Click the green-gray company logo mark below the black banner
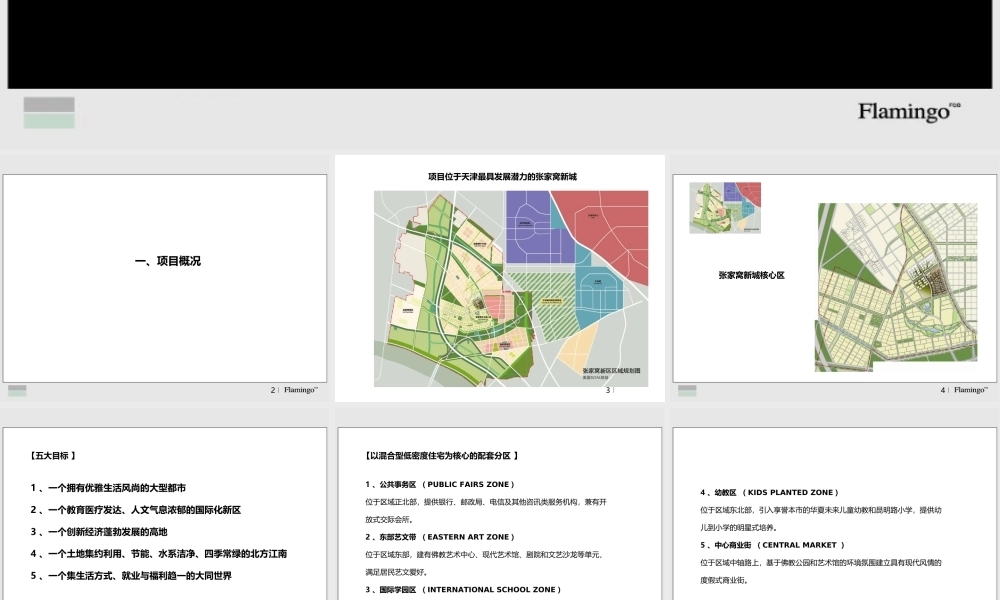 [x=49, y=111]
